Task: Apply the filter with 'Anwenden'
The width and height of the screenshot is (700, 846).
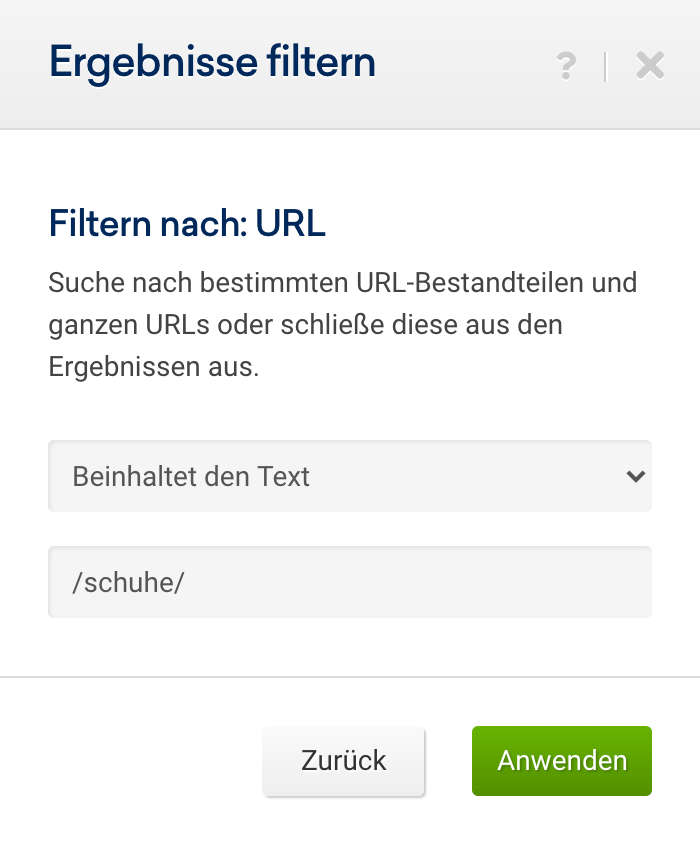Action: (x=561, y=761)
